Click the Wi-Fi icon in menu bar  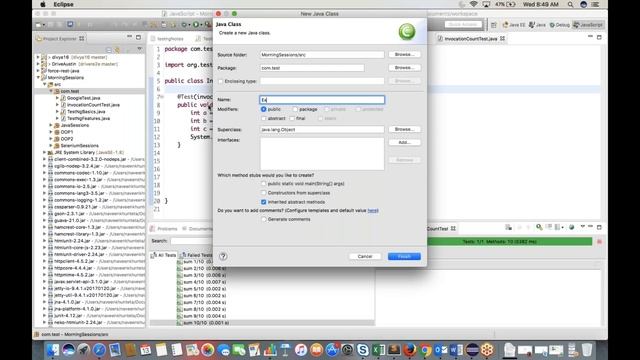click(473, 4)
